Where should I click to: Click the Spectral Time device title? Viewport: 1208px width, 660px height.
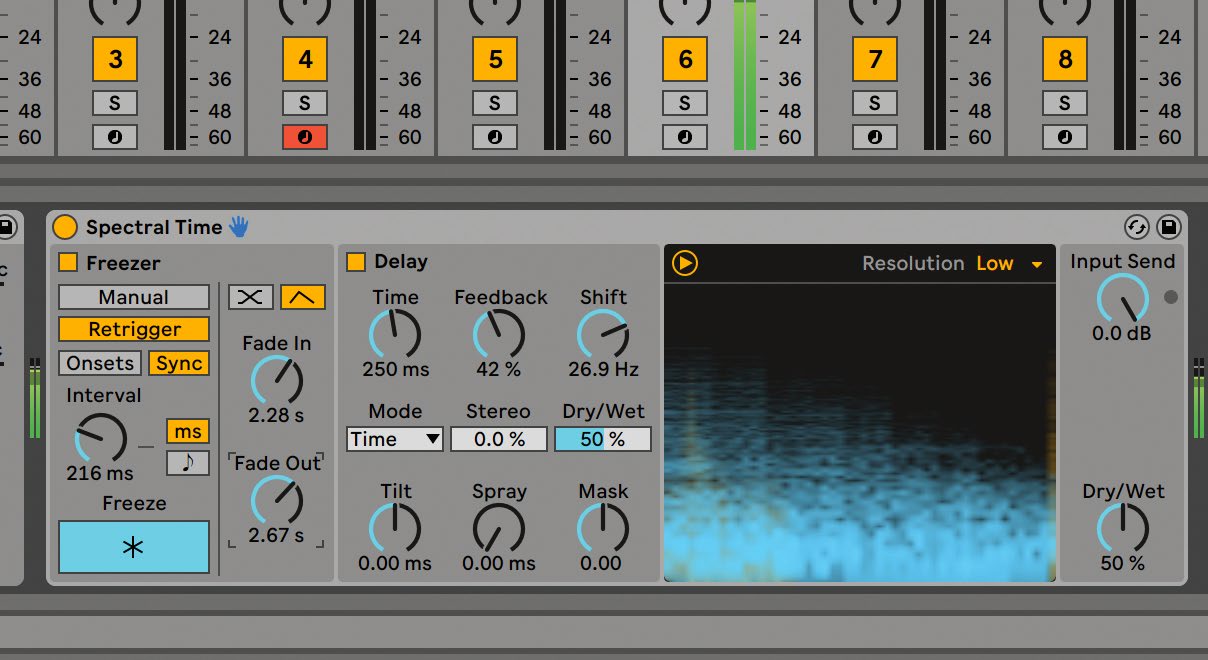(x=154, y=227)
